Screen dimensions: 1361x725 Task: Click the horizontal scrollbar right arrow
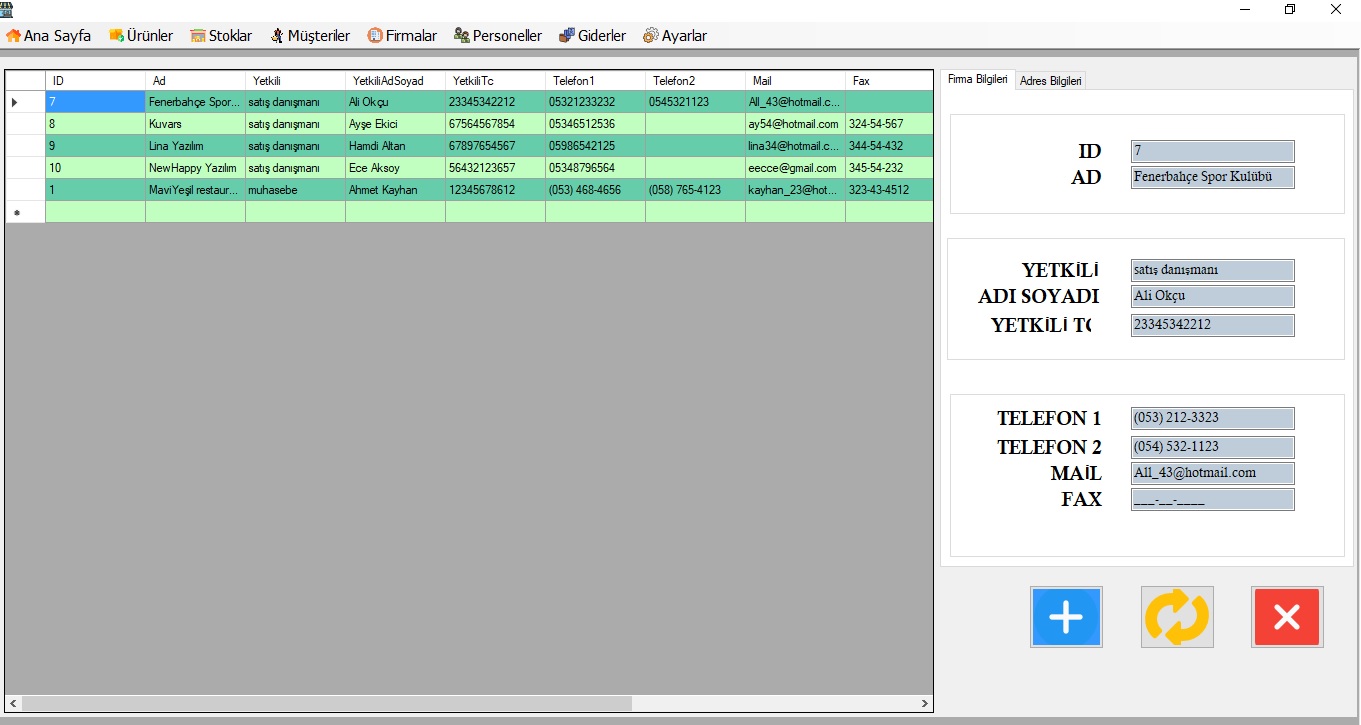[x=924, y=704]
